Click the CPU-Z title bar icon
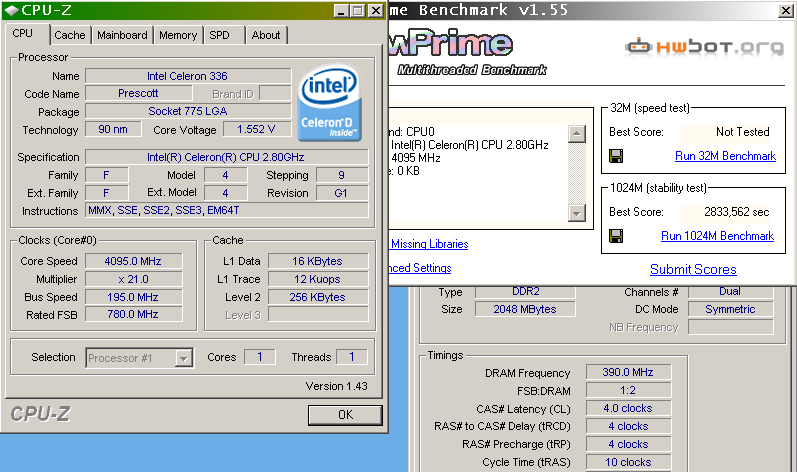797x472 pixels. click(11, 10)
